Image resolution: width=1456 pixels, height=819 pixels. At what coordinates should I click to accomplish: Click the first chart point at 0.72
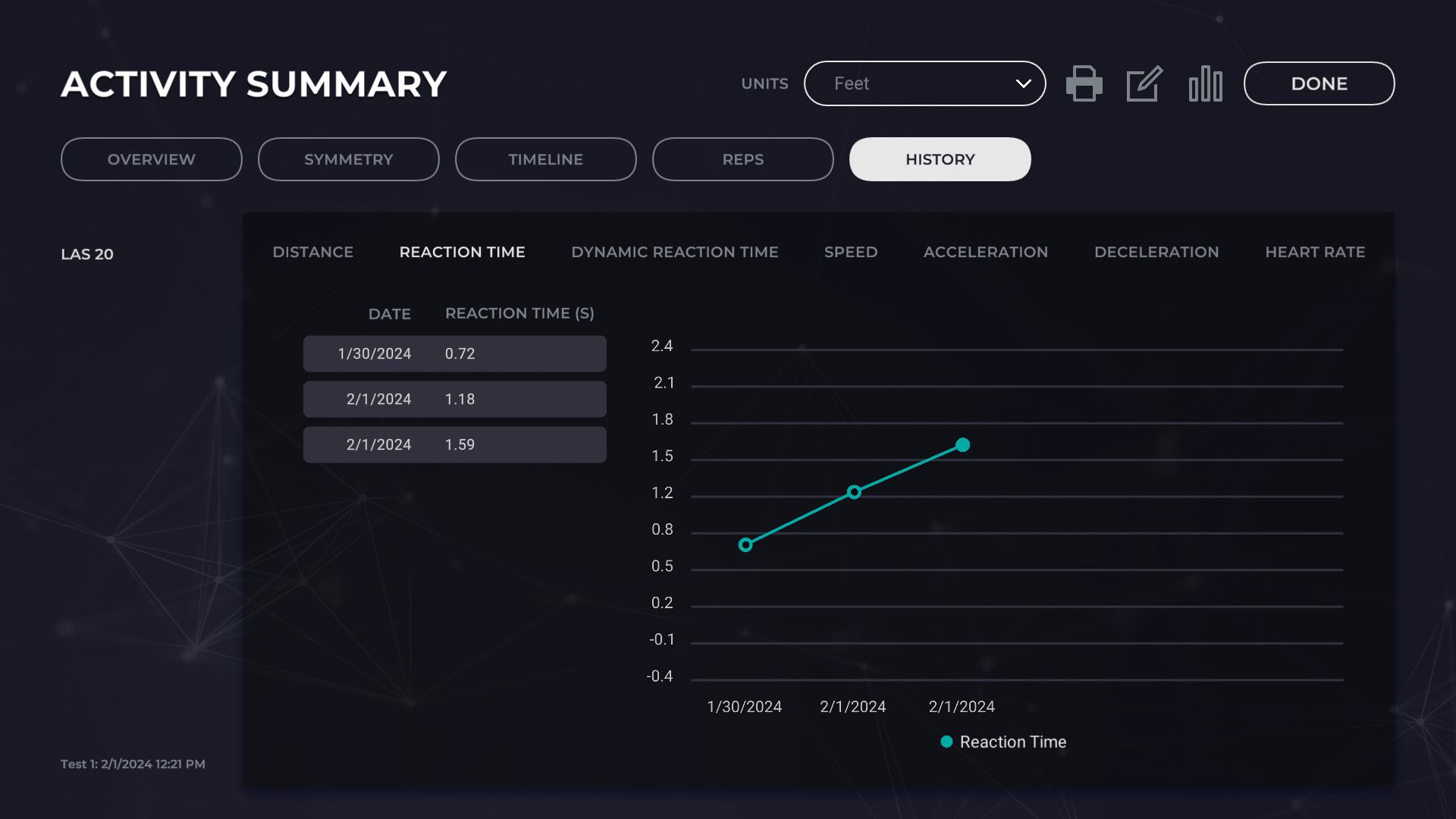pos(745,544)
